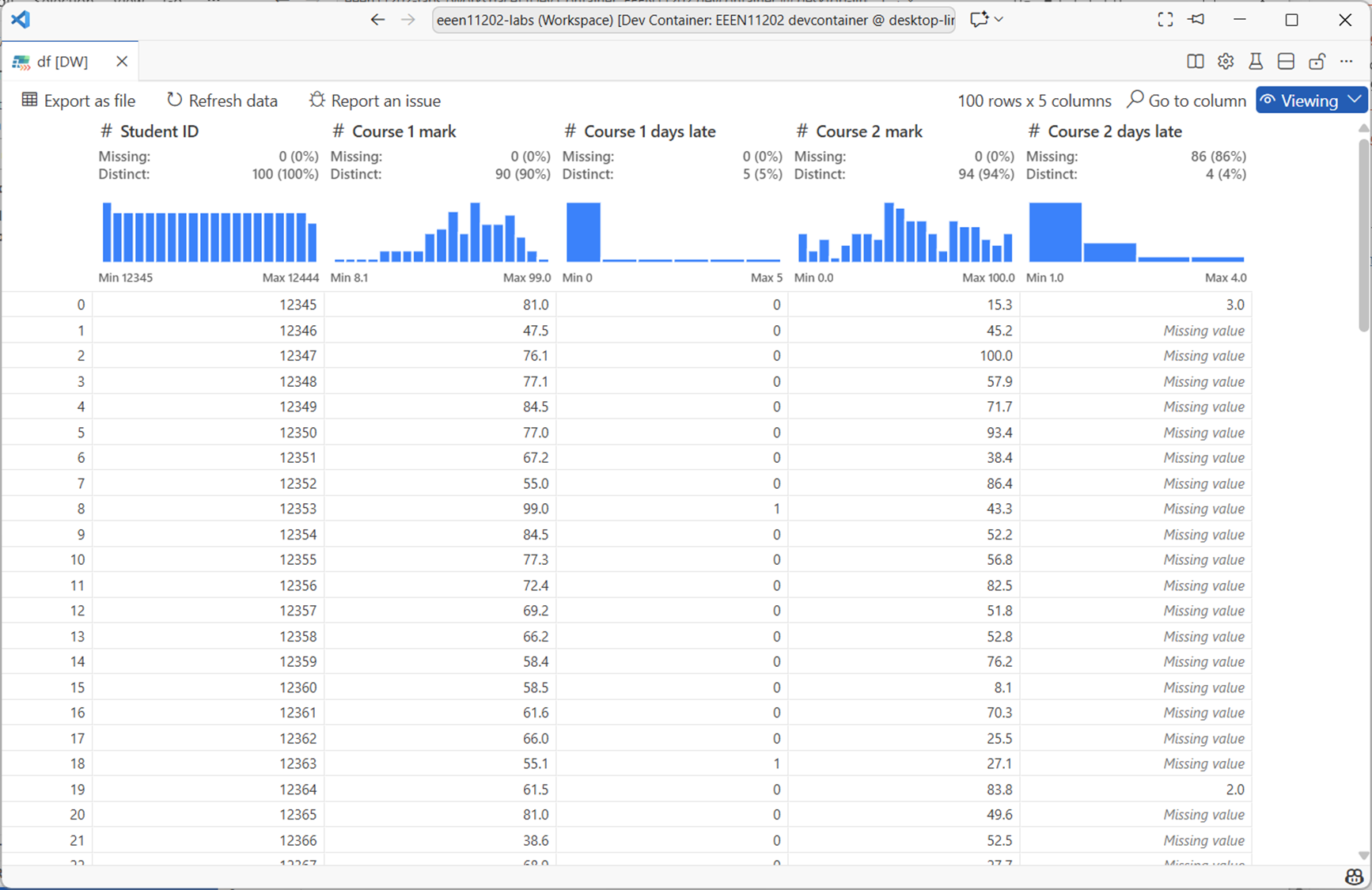Click the beaker flask icon
This screenshot has width=1372, height=890.
pos(1256,62)
